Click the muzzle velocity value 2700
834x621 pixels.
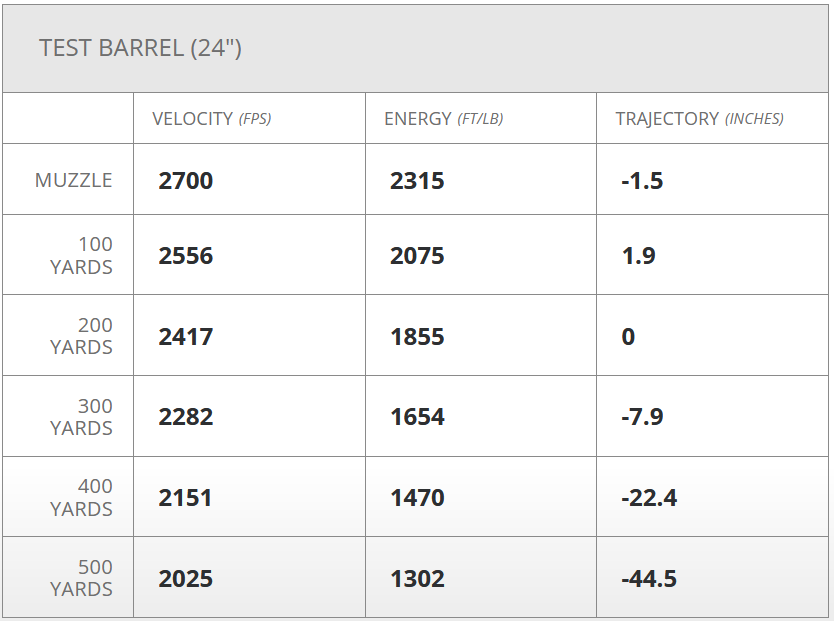(x=186, y=181)
